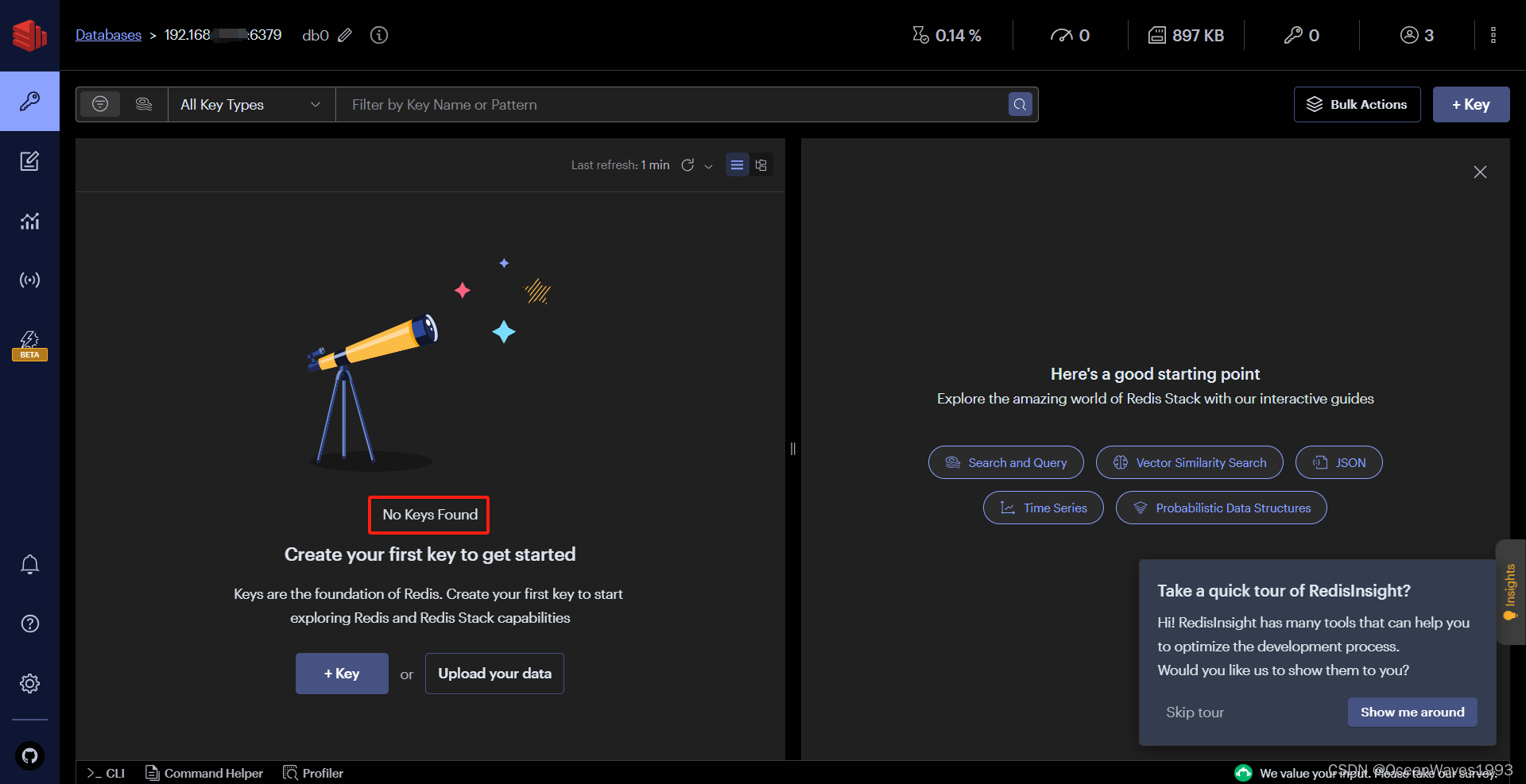
Task: Open the Workbench sidebar icon
Action: pos(29,161)
